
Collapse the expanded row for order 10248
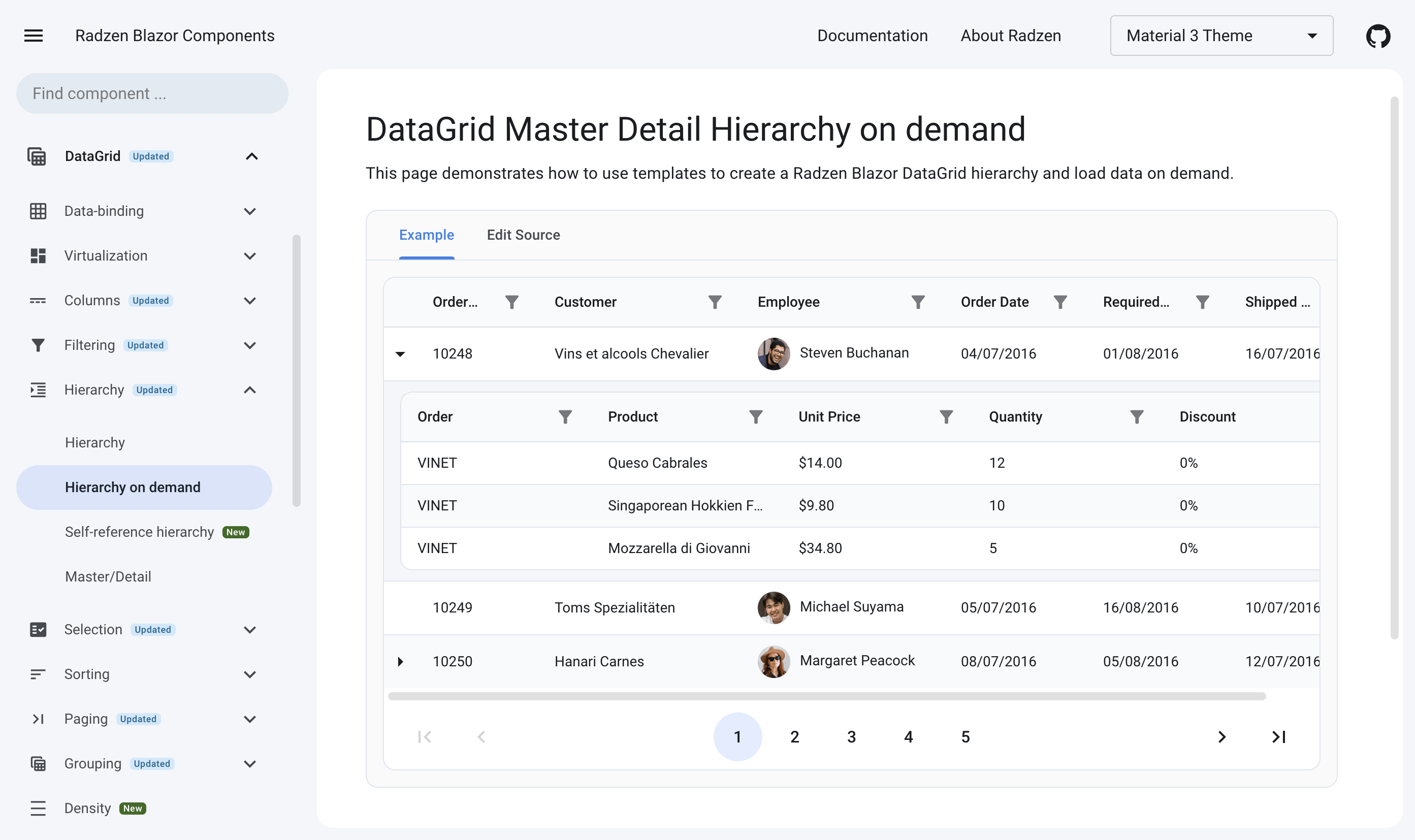pos(400,353)
